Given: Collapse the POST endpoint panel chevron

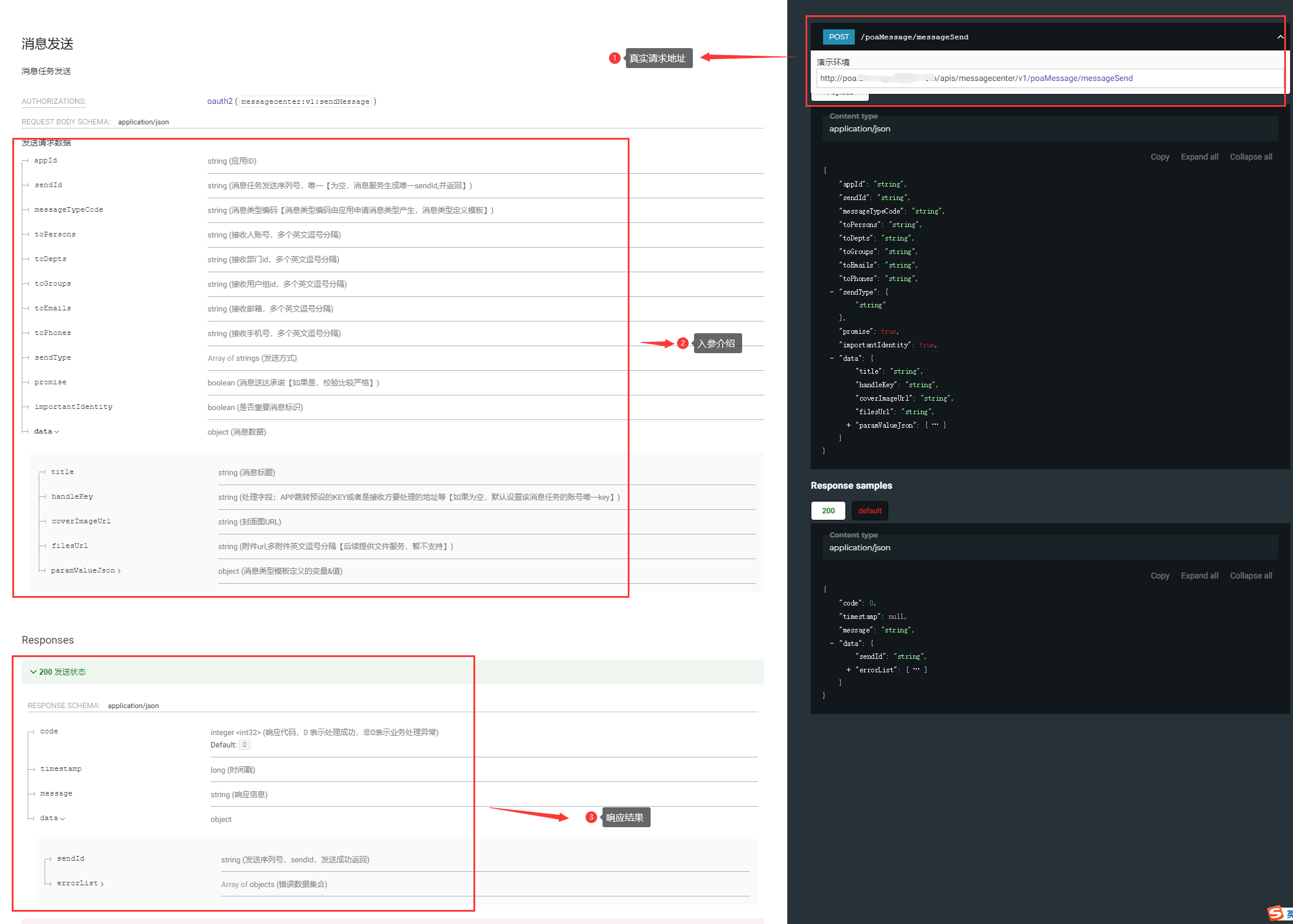Looking at the screenshot, I should coord(1280,37).
